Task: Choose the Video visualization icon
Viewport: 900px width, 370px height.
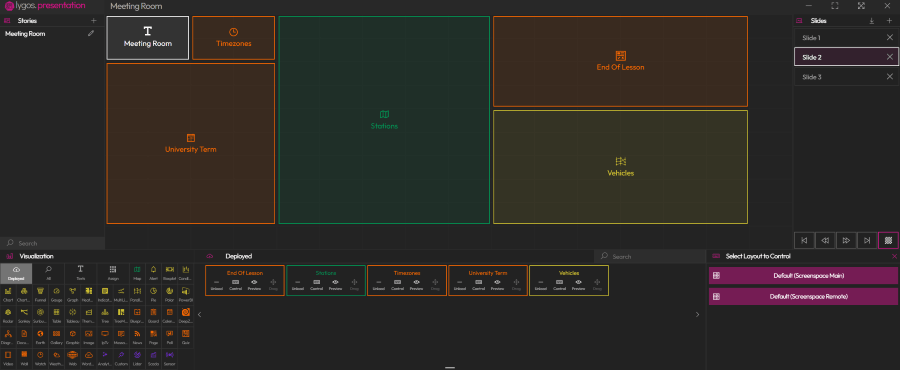Action: 9,359
